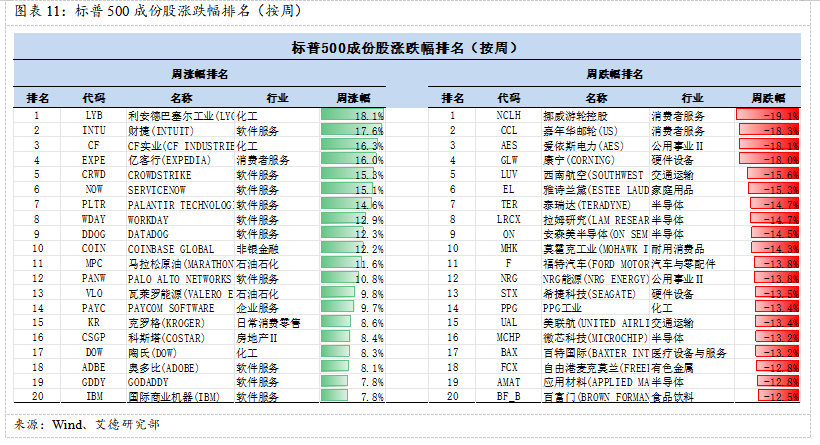The image size is (820, 445).
Task: Select the WDAY ticker cell
Action: (94, 220)
